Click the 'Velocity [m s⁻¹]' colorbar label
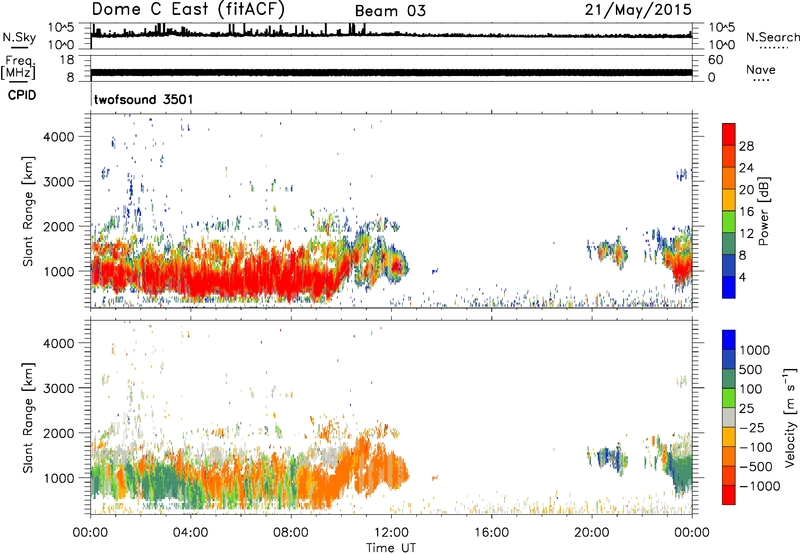Screen dimensions: 800x554 point(790,417)
